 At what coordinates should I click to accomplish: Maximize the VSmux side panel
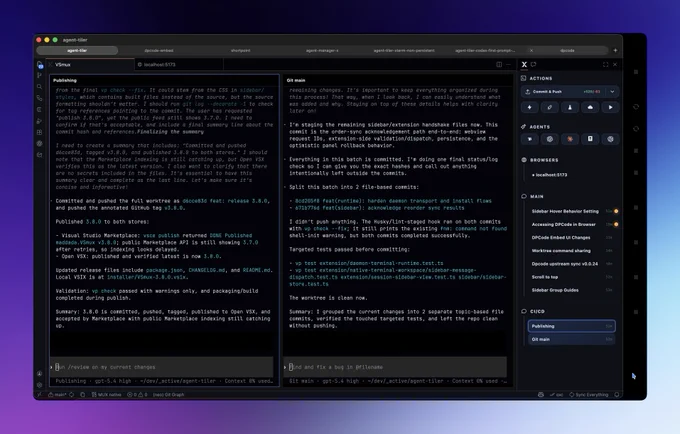click(x=605, y=65)
